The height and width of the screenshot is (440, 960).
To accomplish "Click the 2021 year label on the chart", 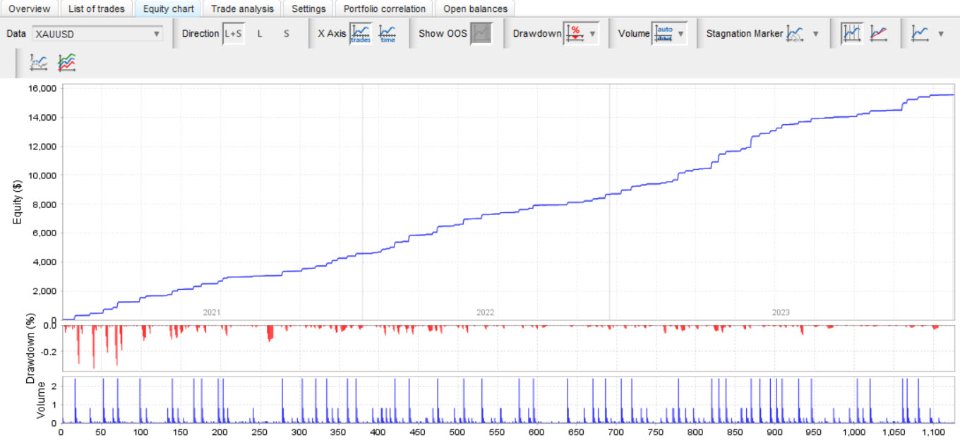I will [211, 313].
